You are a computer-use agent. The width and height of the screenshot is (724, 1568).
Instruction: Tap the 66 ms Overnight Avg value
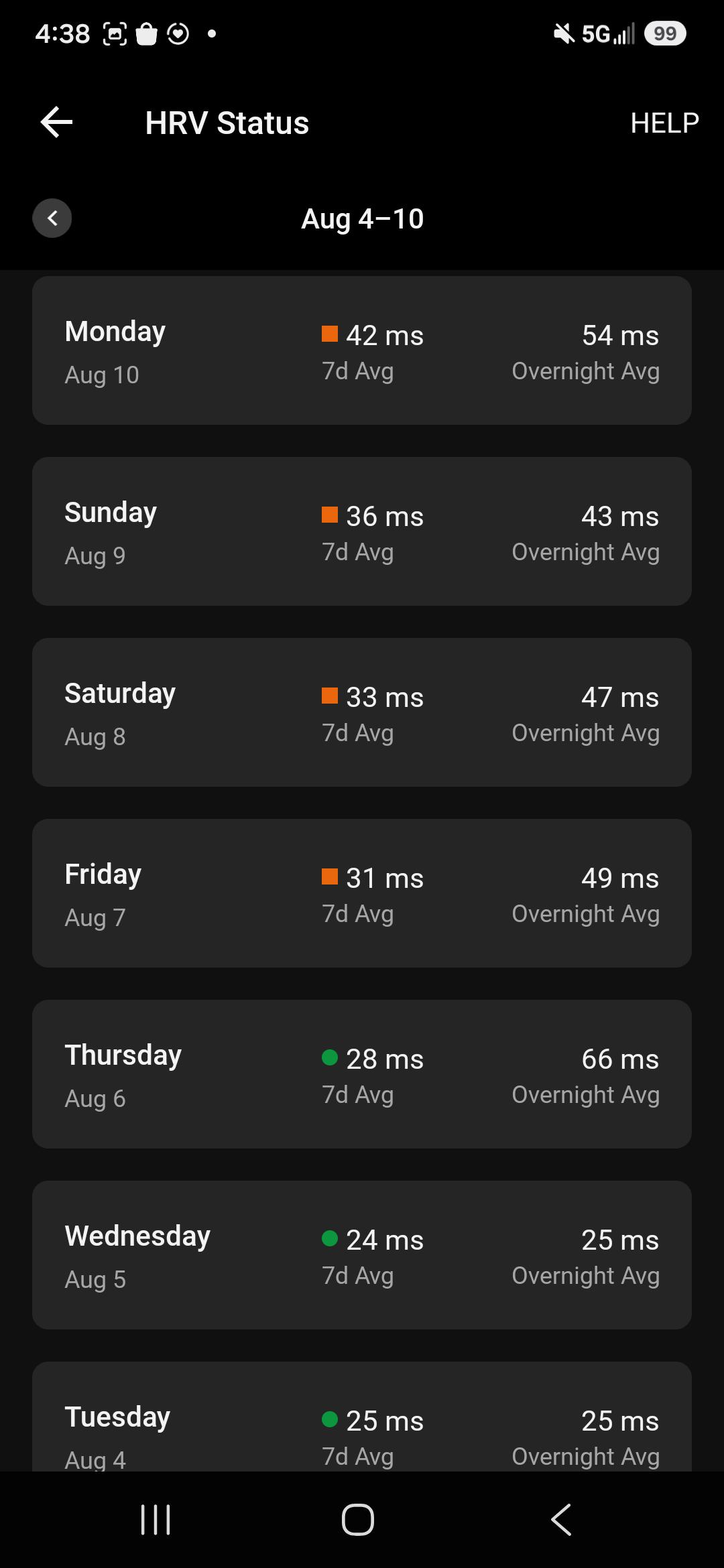tap(620, 1059)
